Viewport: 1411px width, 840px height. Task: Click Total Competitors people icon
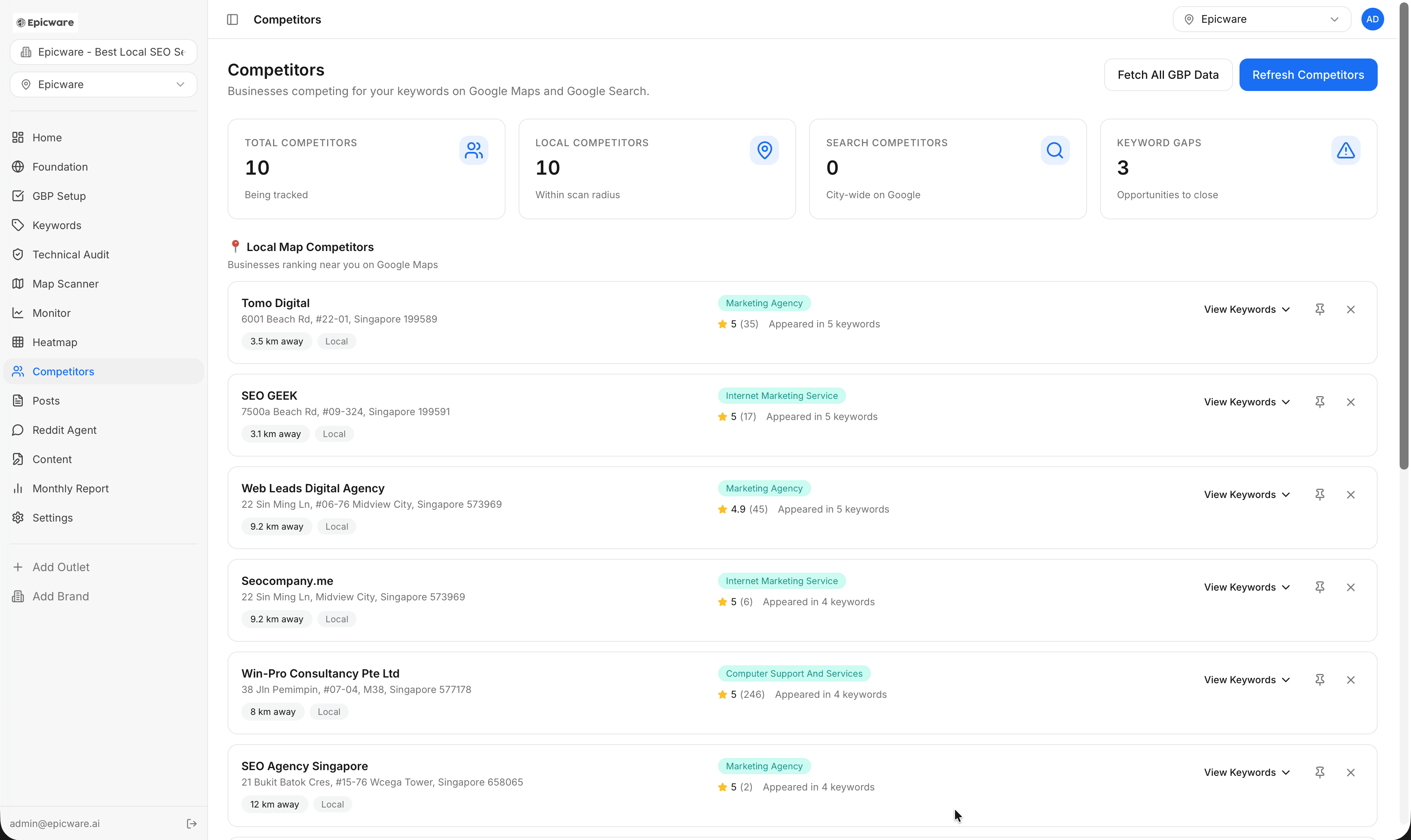(x=473, y=150)
